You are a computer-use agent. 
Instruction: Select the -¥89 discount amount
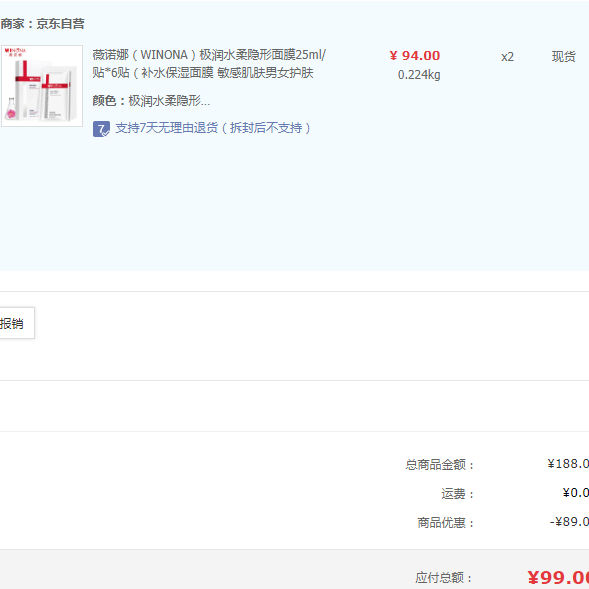tap(569, 522)
